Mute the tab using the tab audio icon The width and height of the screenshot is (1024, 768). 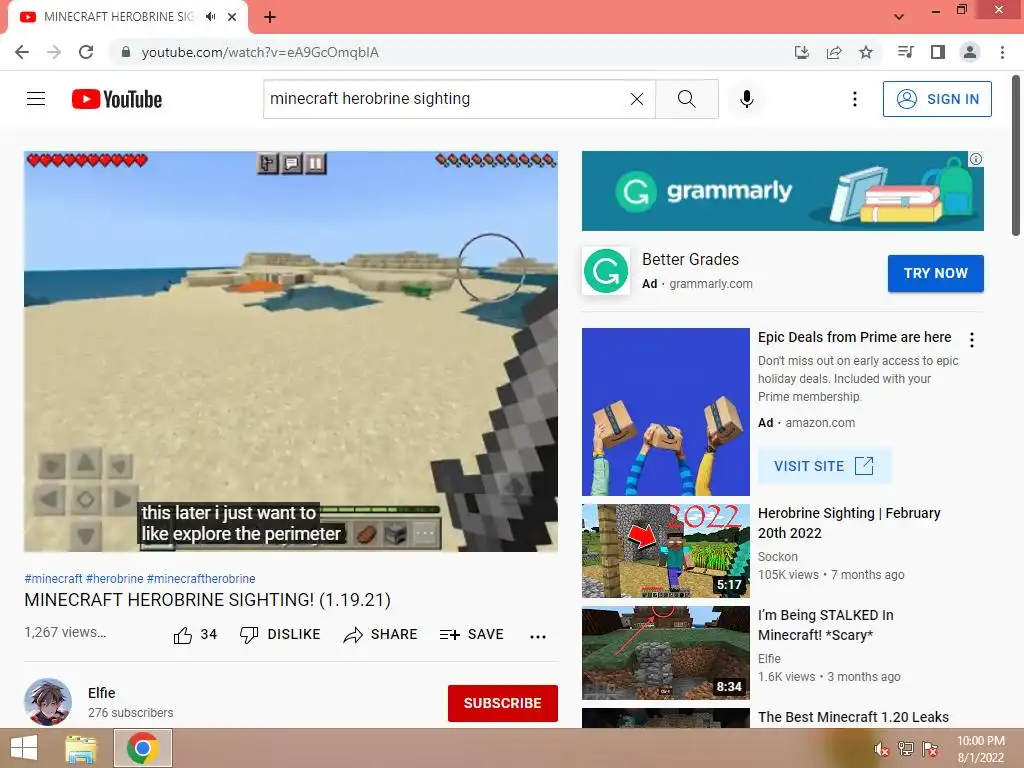click(x=210, y=17)
